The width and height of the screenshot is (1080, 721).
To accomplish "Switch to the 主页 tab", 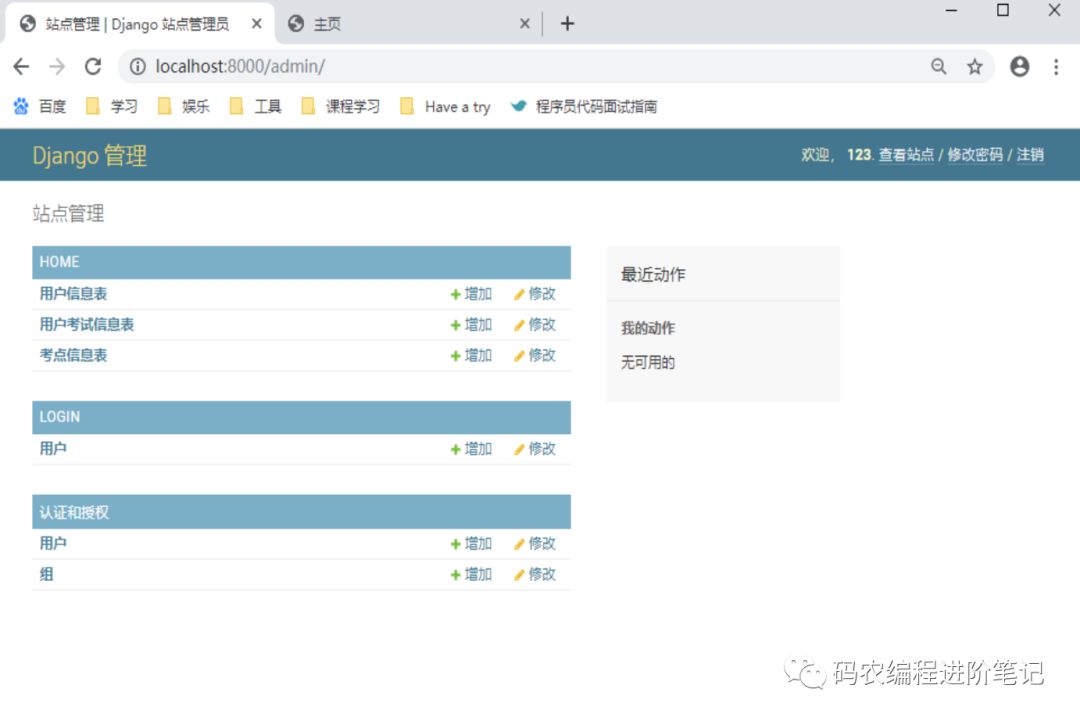I will click(x=400, y=24).
